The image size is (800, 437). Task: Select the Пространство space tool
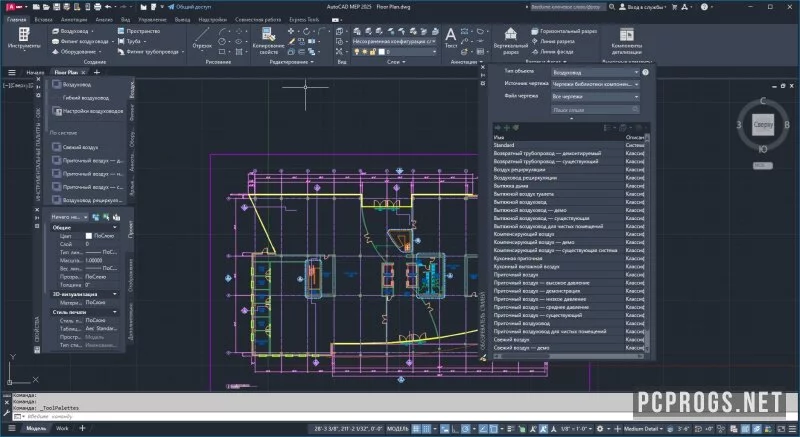(139, 31)
